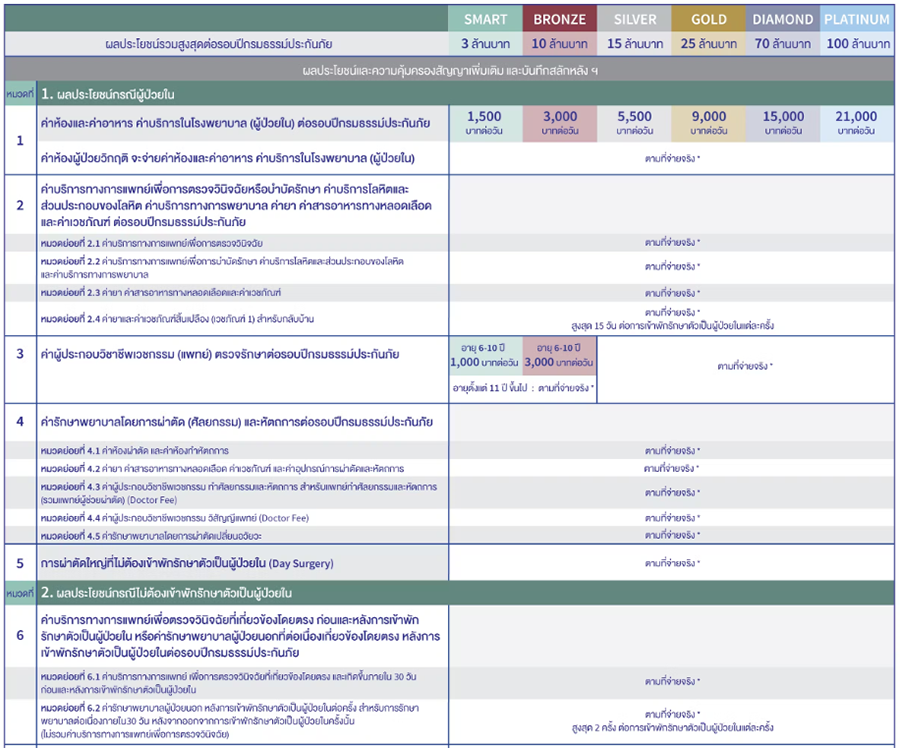This screenshot has width=900, height=748.
Task: Select the 1,500 baht per day room rate
Action: pyautogui.click(x=485, y=123)
